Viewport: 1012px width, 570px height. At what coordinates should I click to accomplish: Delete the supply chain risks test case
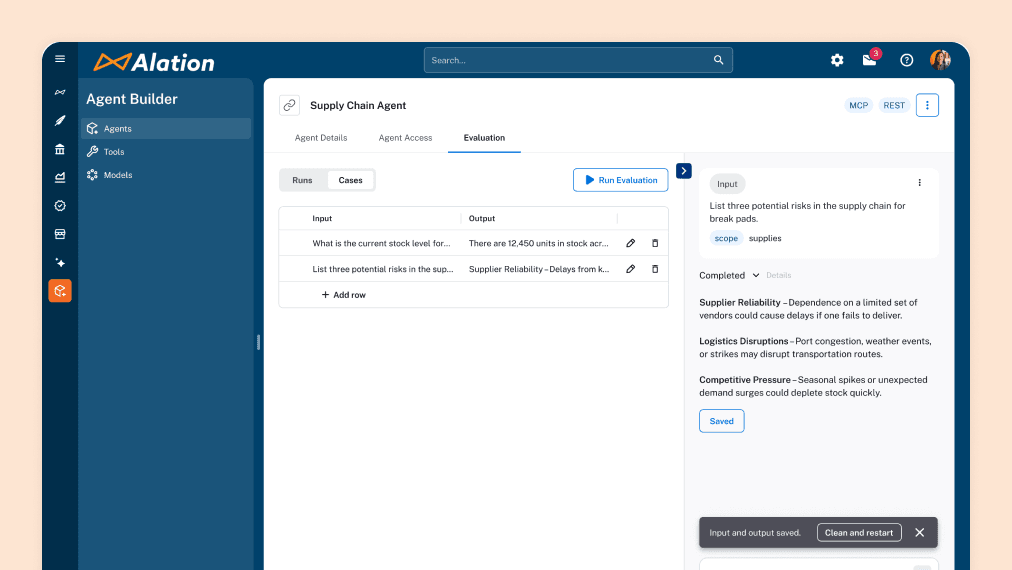pos(655,269)
